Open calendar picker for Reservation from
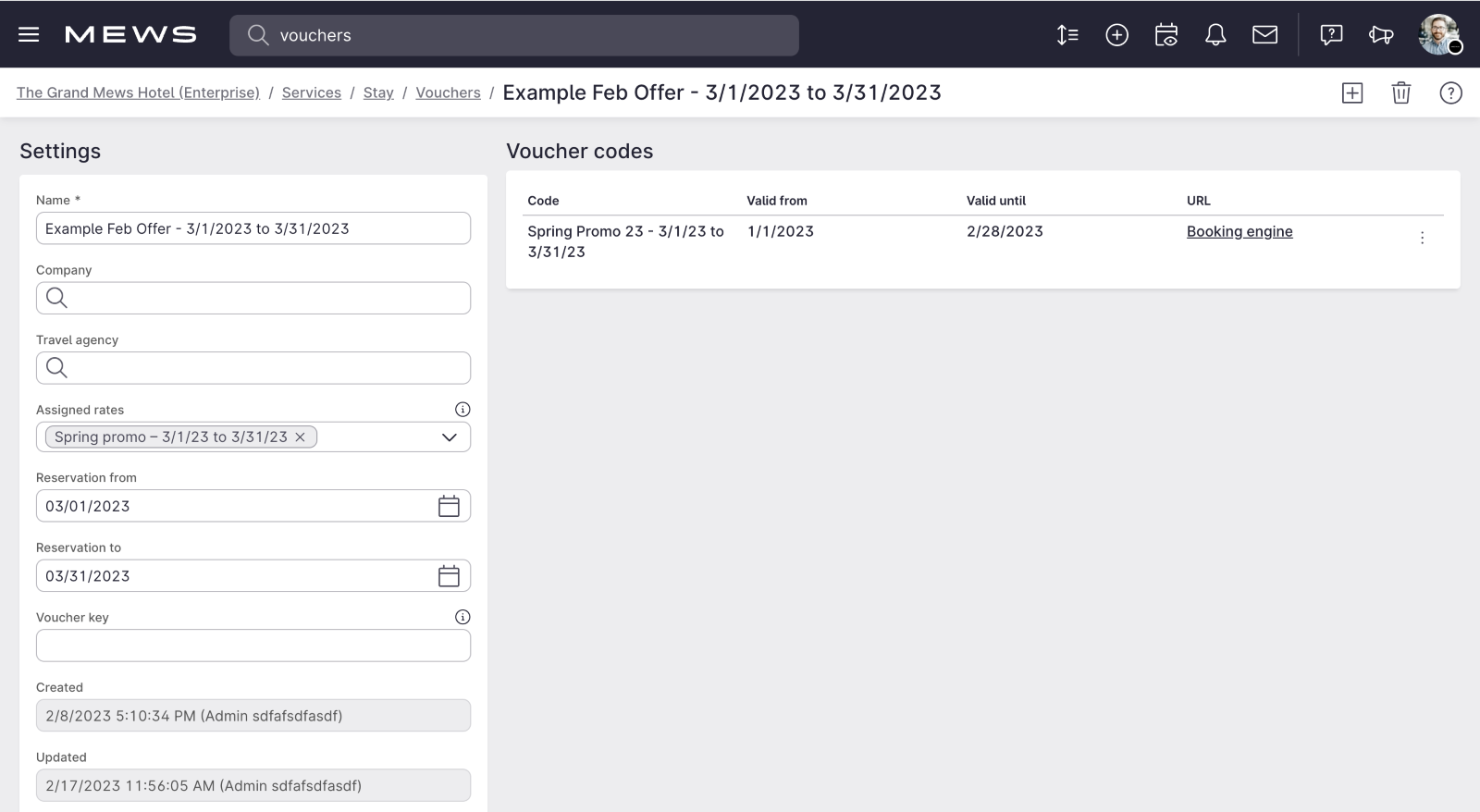Screen dimensions: 1480x812 [x=449, y=506]
